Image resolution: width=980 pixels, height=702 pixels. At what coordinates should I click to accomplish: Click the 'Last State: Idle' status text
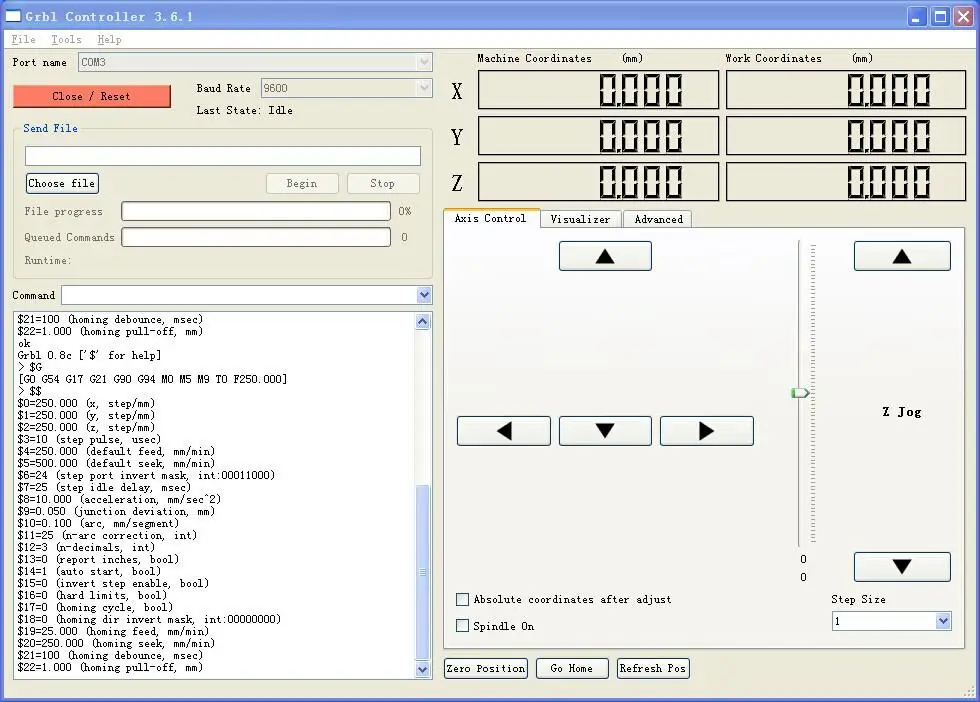(x=244, y=110)
